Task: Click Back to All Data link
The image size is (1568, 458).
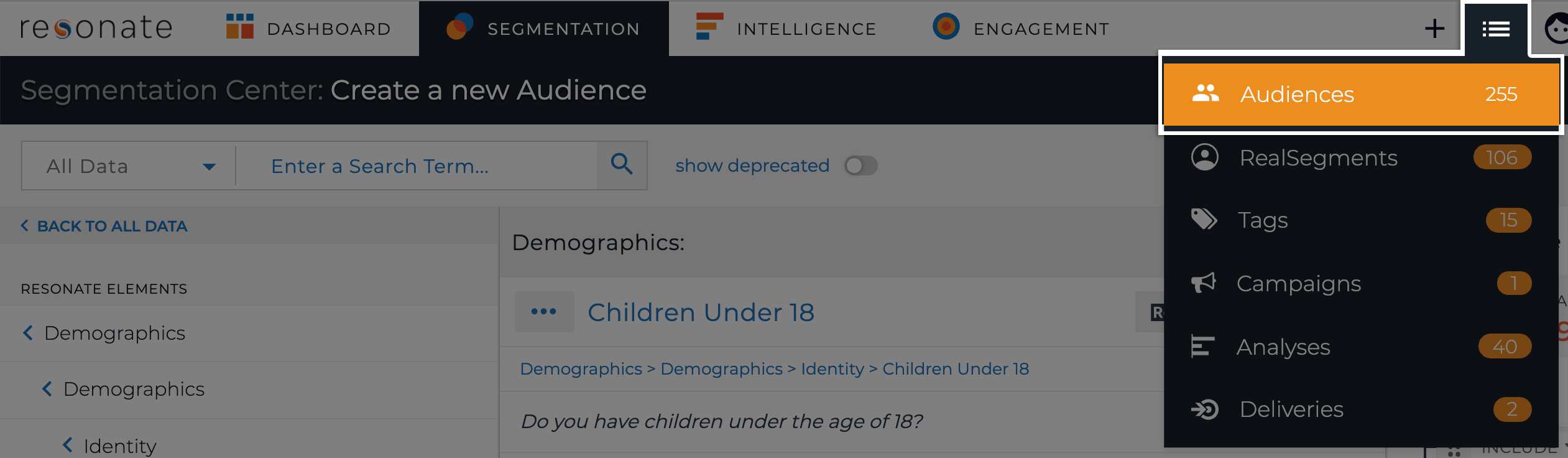Action: pyautogui.click(x=104, y=226)
